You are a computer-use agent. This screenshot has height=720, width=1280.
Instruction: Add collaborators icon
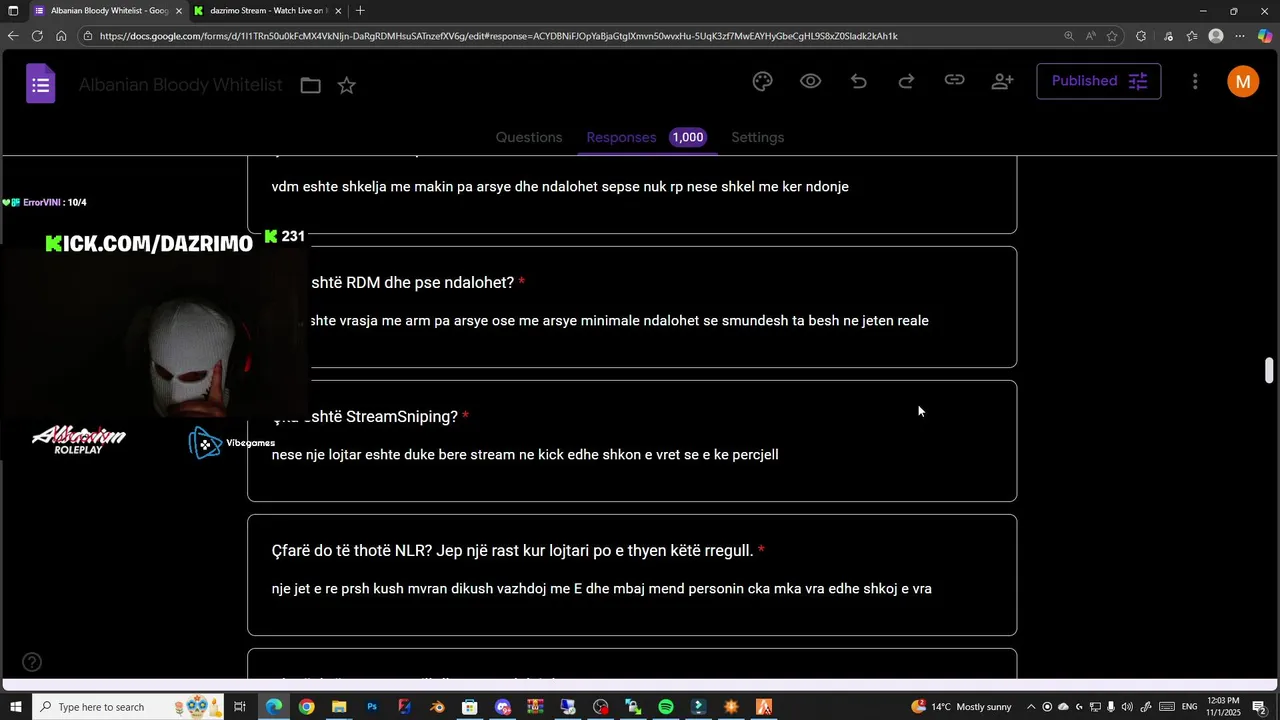[1002, 81]
